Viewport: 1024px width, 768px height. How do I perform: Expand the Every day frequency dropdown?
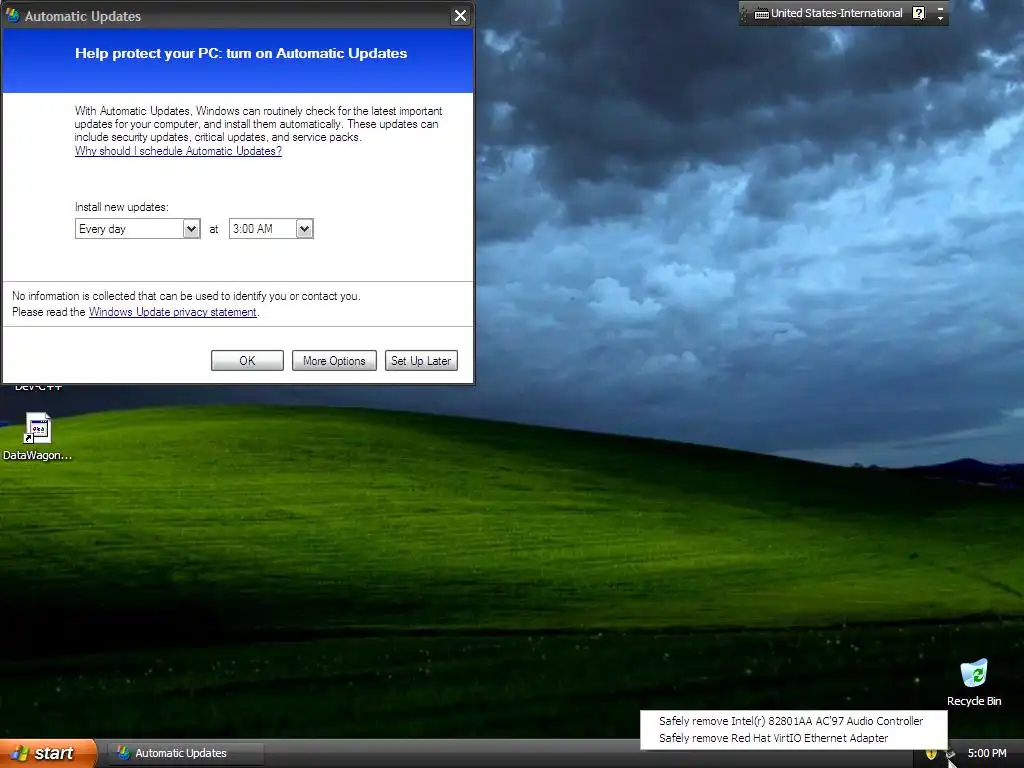tap(191, 229)
